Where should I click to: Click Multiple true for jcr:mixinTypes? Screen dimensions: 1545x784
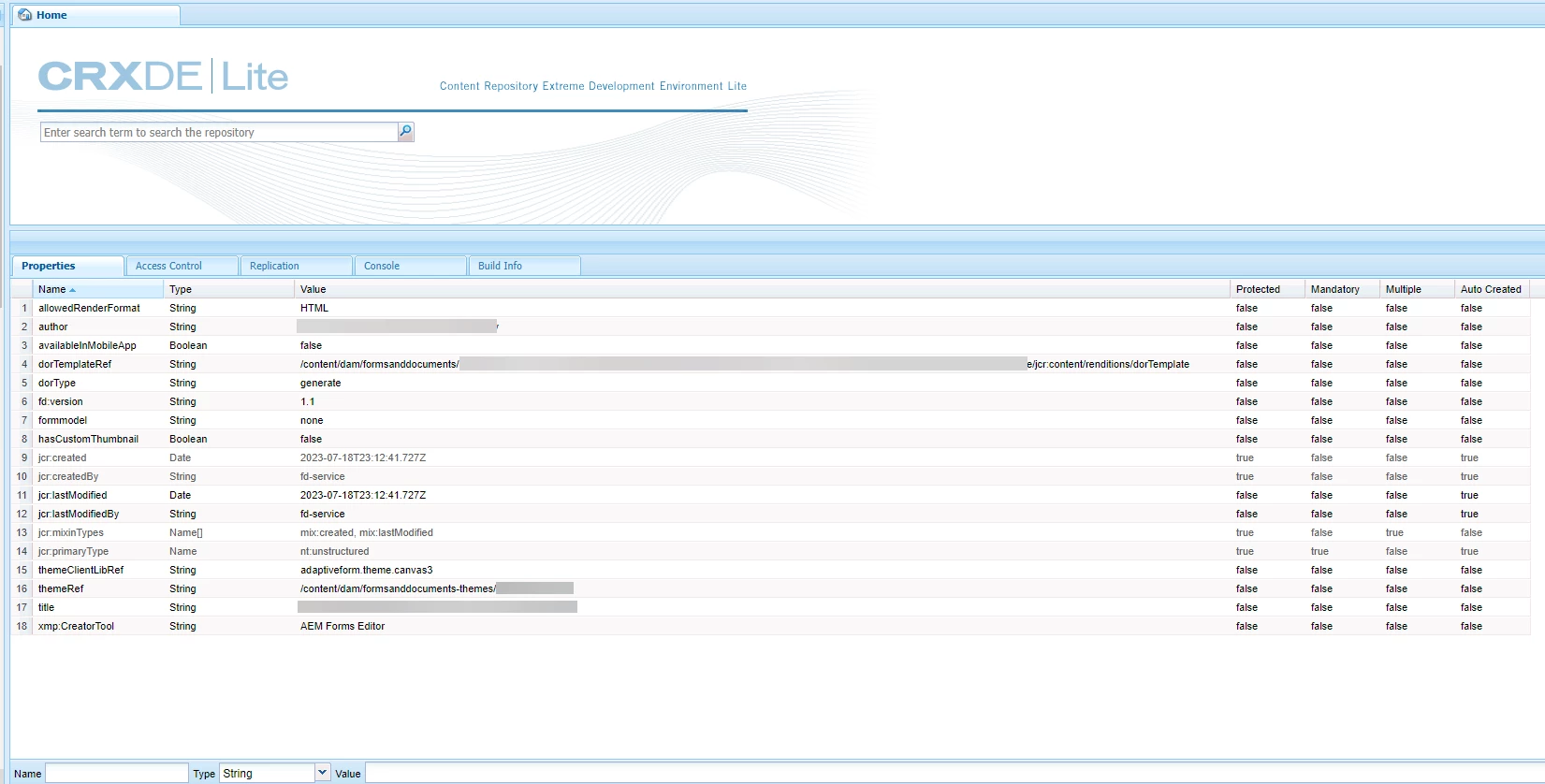pos(1394,532)
